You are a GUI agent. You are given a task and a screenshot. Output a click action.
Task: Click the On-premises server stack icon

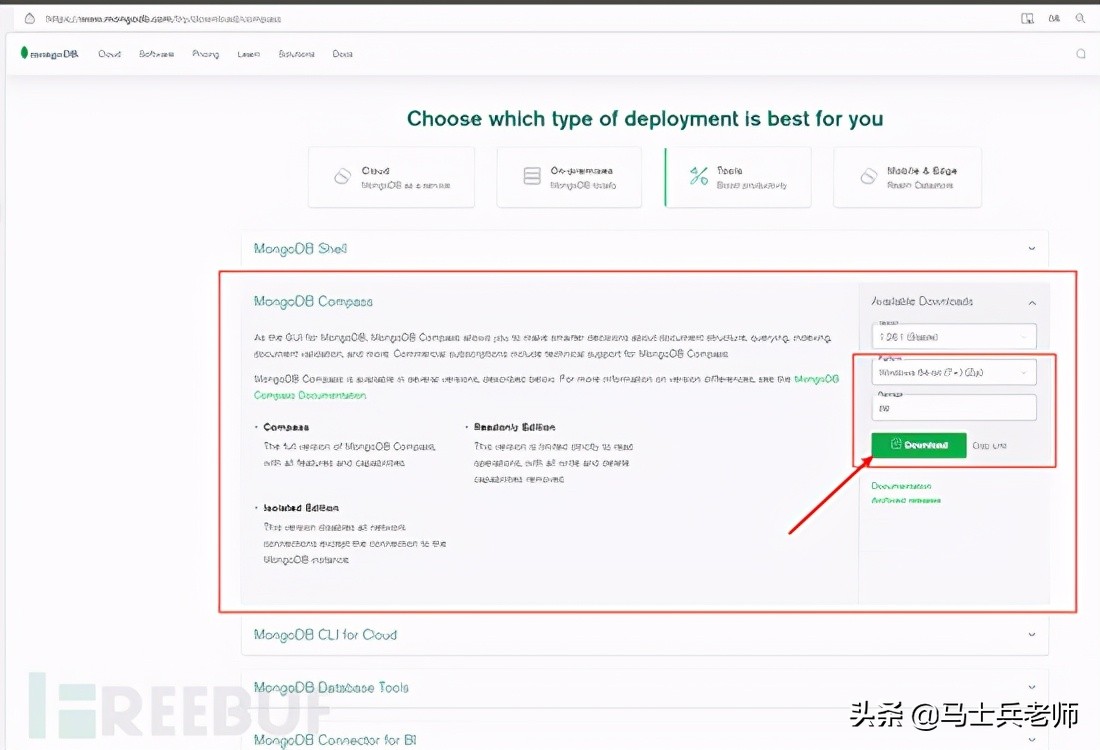(x=532, y=176)
